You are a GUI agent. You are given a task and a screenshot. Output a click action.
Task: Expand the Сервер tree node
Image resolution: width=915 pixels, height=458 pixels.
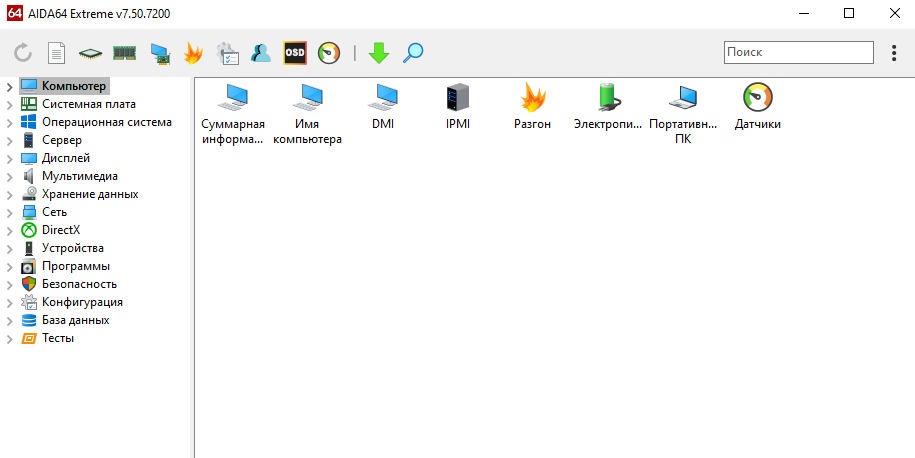9,141
